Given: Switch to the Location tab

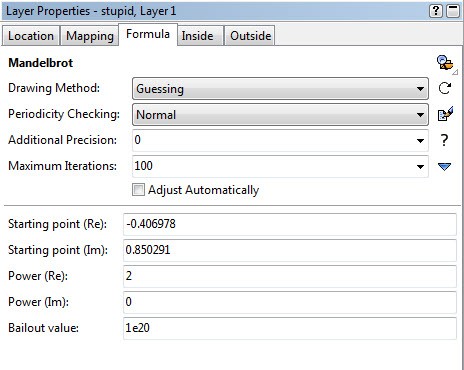Looking at the screenshot, I should click(x=31, y=36).
